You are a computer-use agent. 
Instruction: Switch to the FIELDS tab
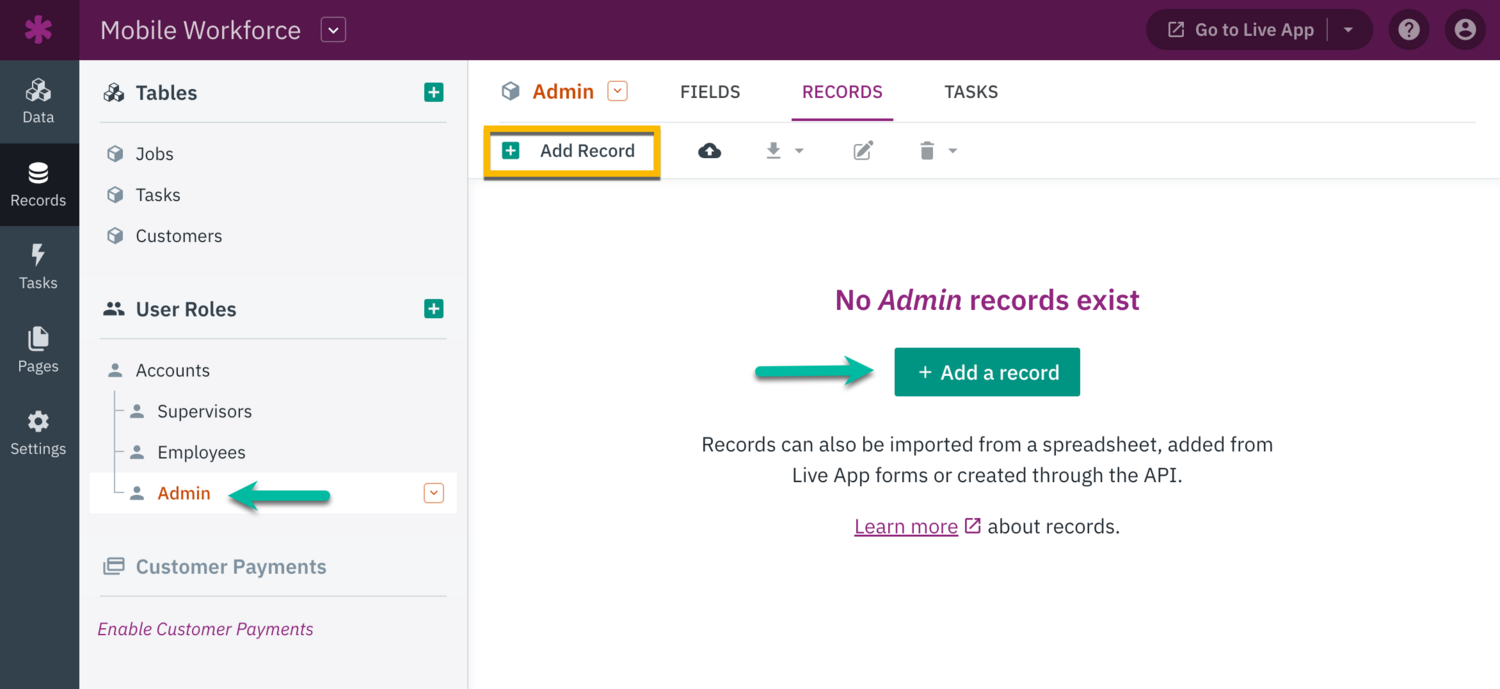click(x=710, y=91)
